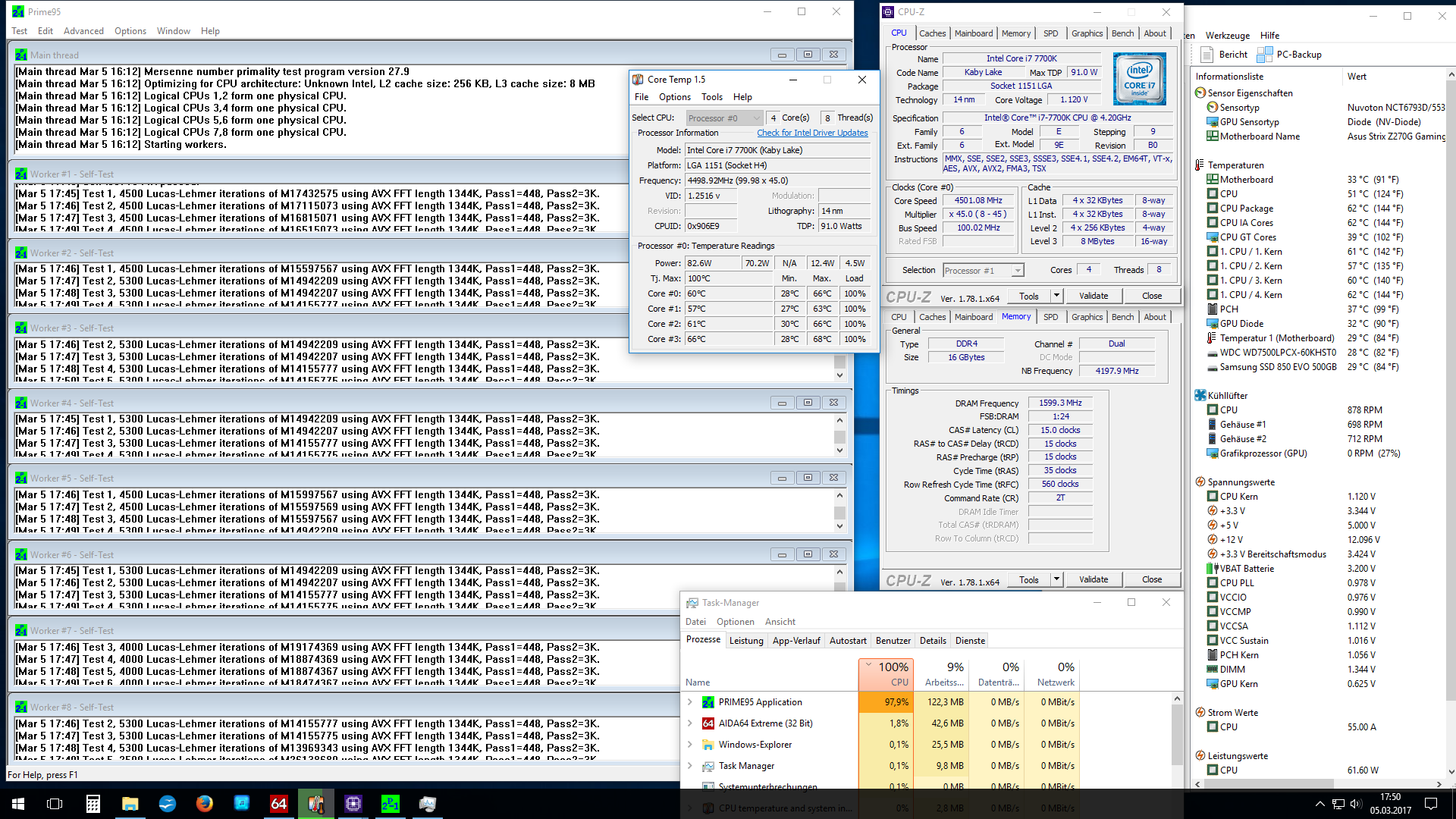This screenshot has width=1456, height=819.
Task: Click the PC-Backup toolbar icon
Action: click(1265, 55)
